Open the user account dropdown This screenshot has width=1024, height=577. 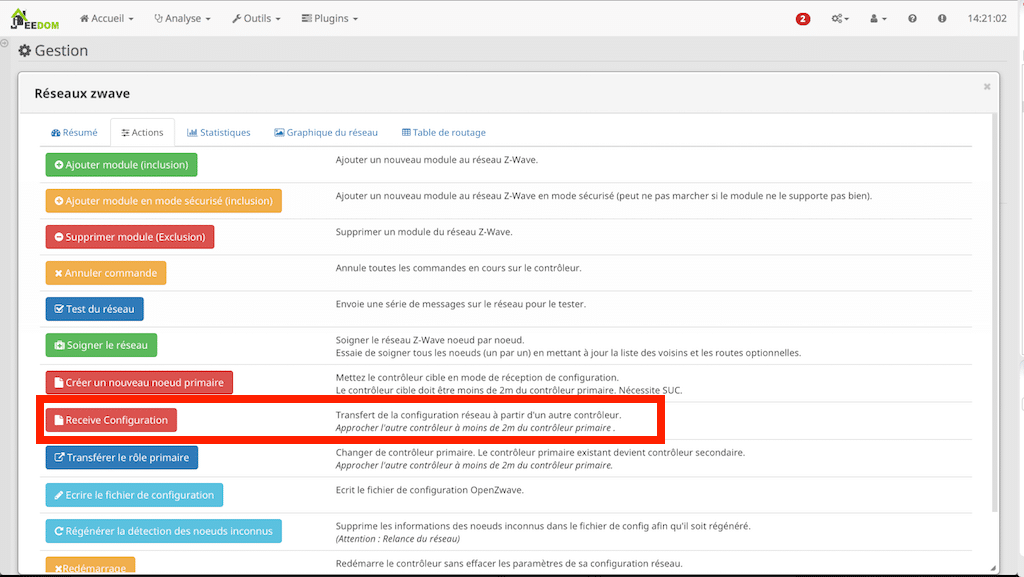[877, 19]
